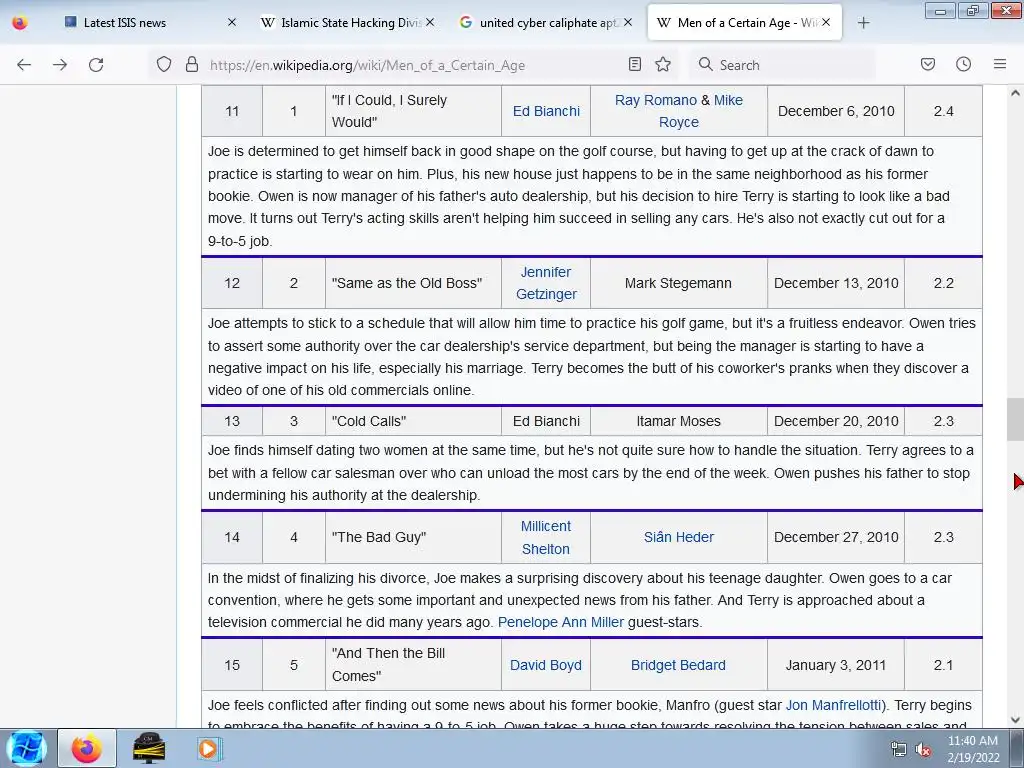The width and height of the screenshot is (1024, 768).
Task: Close the Men of a Certain Age tab
Action: pos(826,22)
